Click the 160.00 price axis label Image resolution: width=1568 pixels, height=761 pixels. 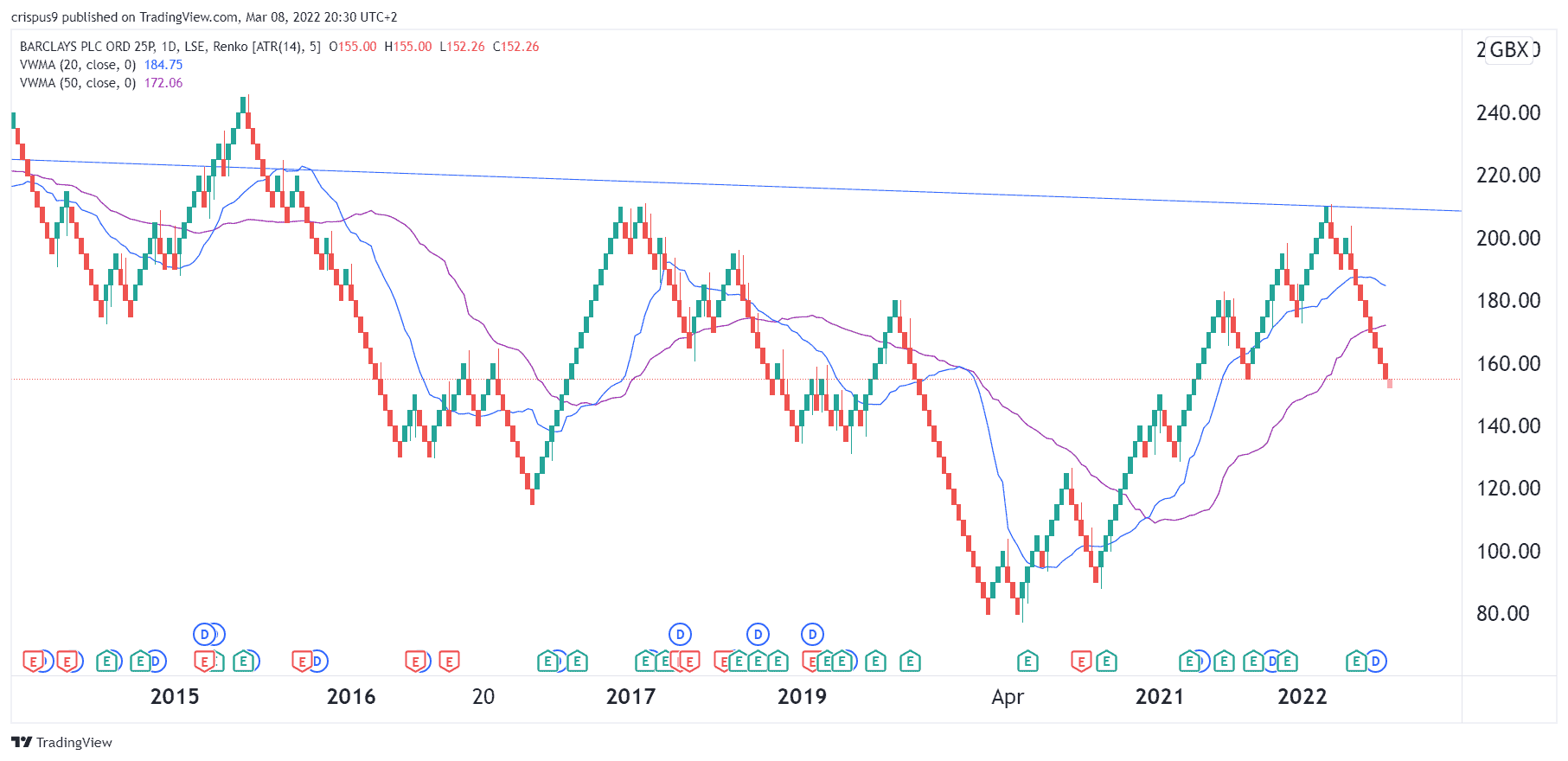point(1508,364)
